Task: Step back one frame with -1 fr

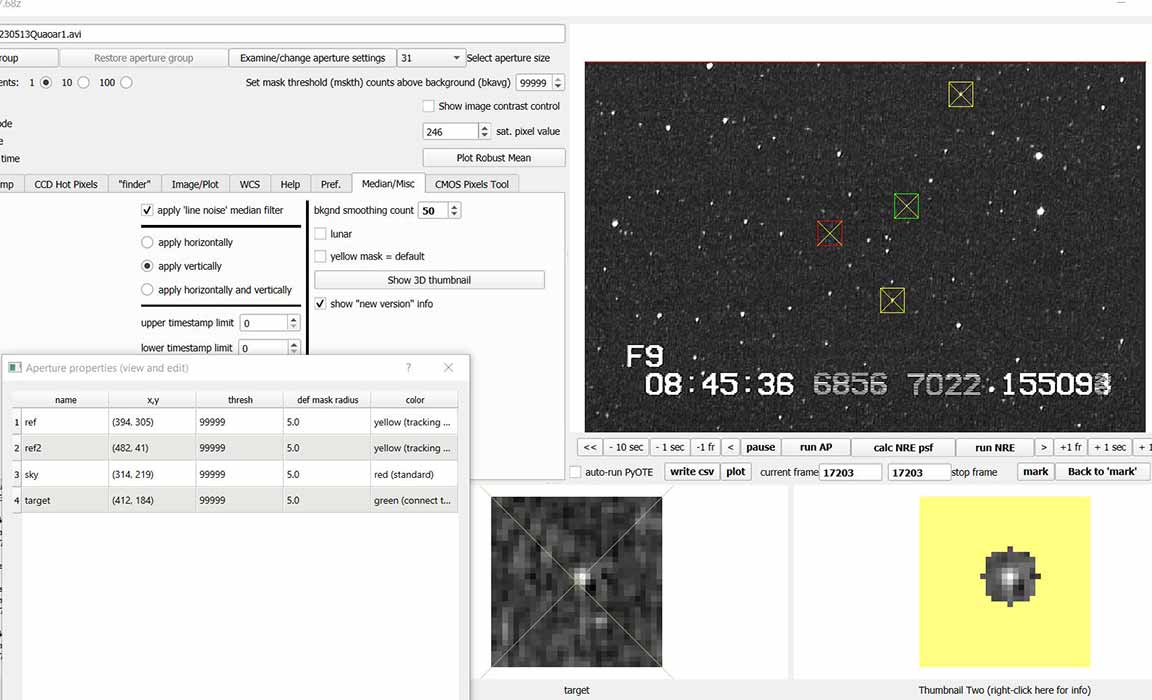Action: pyautogui.click(x=705, y=447)
